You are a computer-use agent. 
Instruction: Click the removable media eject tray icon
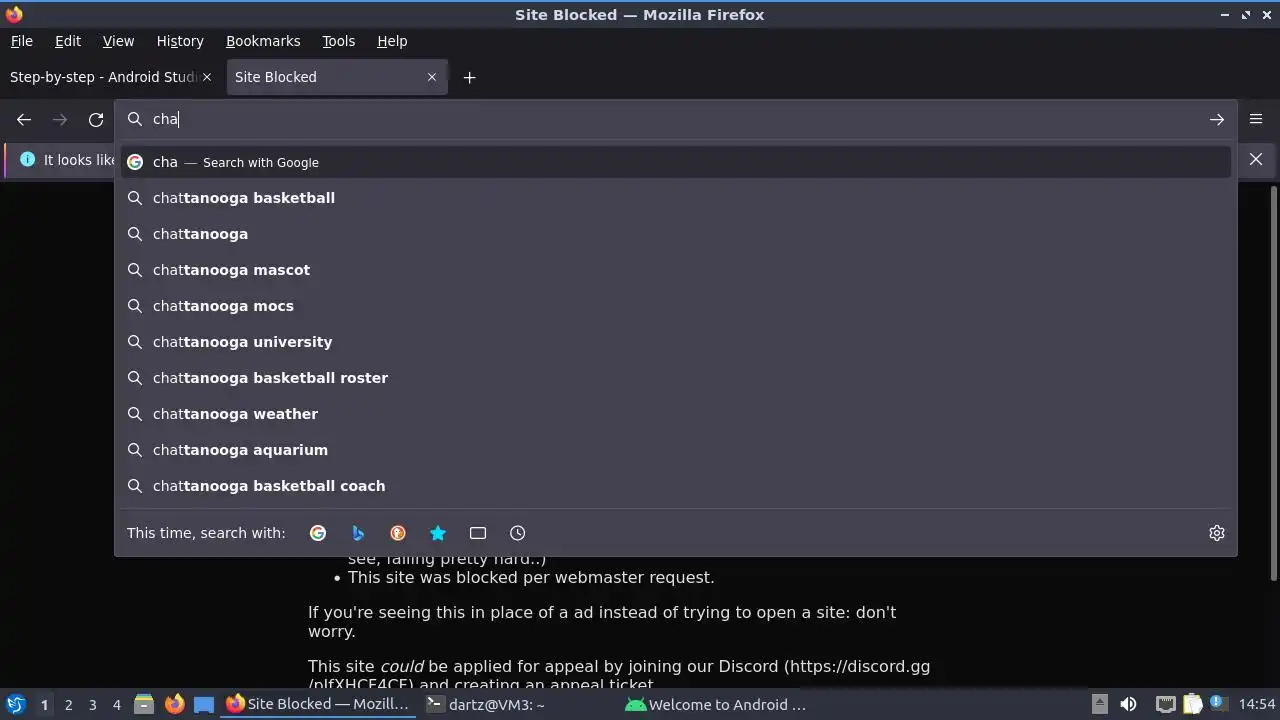click(1099, 705)
